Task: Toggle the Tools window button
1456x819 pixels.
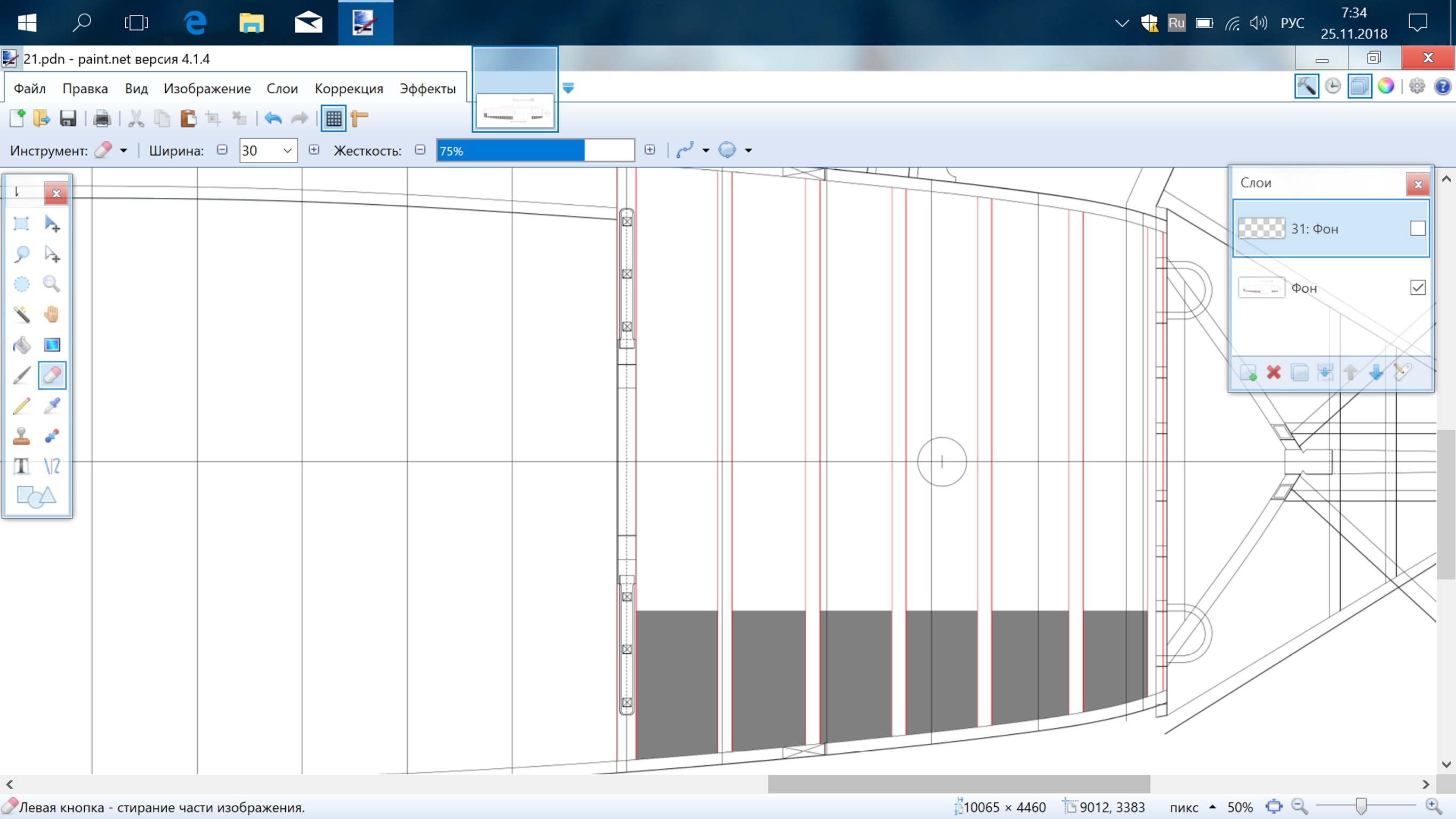Action: (x=1307, y=86)
